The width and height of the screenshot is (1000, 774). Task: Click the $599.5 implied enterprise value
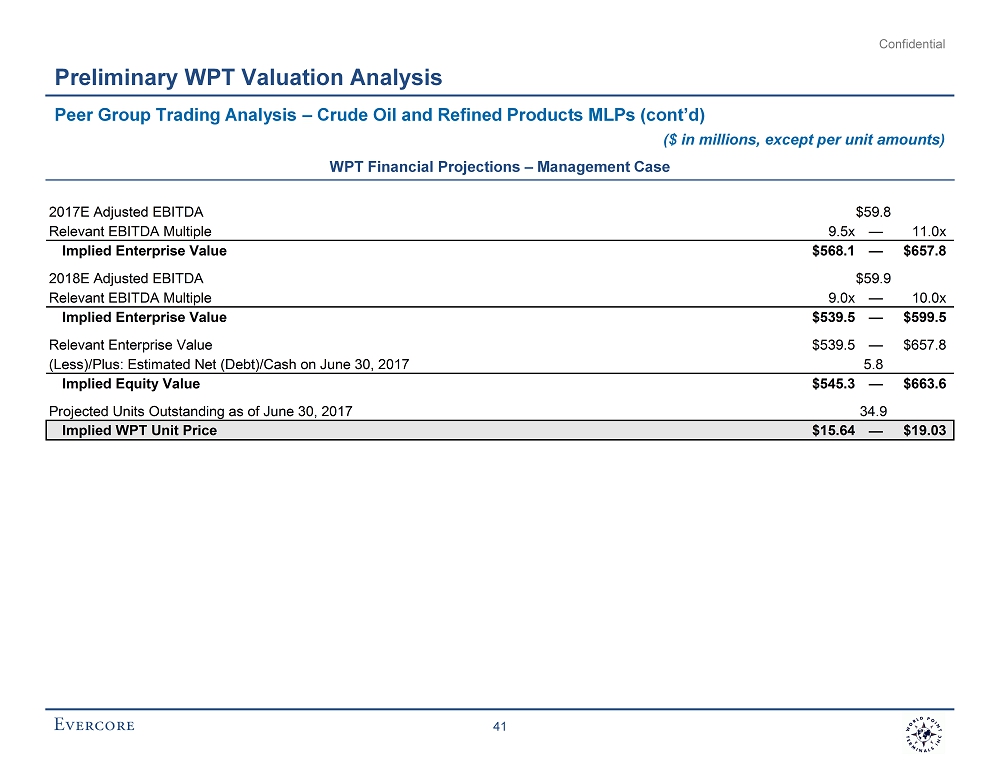click(924, 317)
